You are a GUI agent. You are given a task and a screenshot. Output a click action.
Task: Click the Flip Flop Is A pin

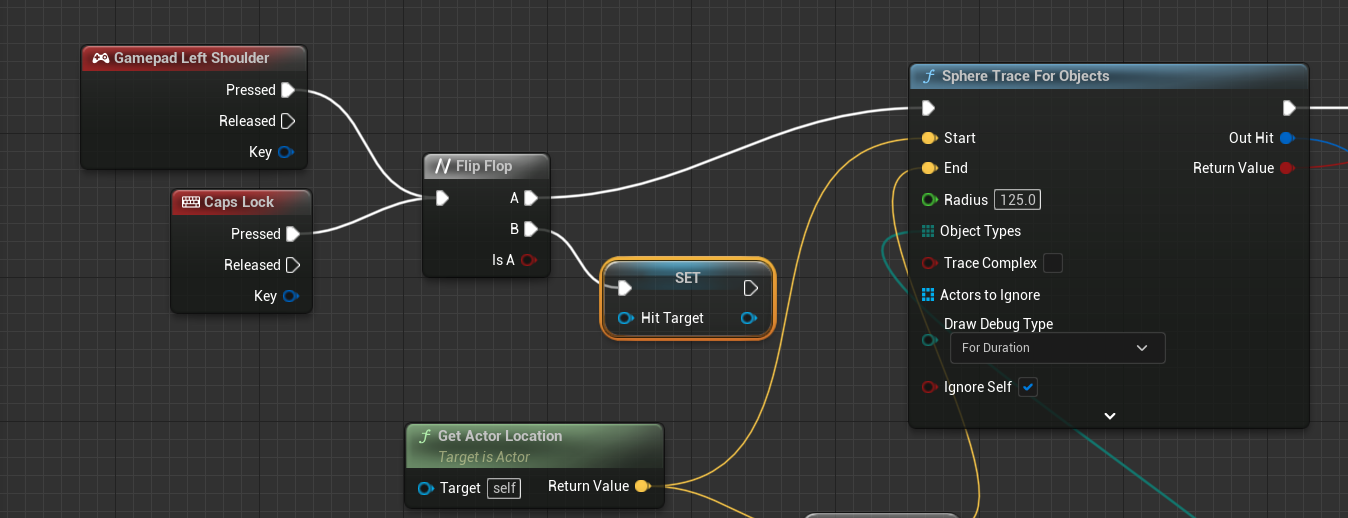click(529, 260)
